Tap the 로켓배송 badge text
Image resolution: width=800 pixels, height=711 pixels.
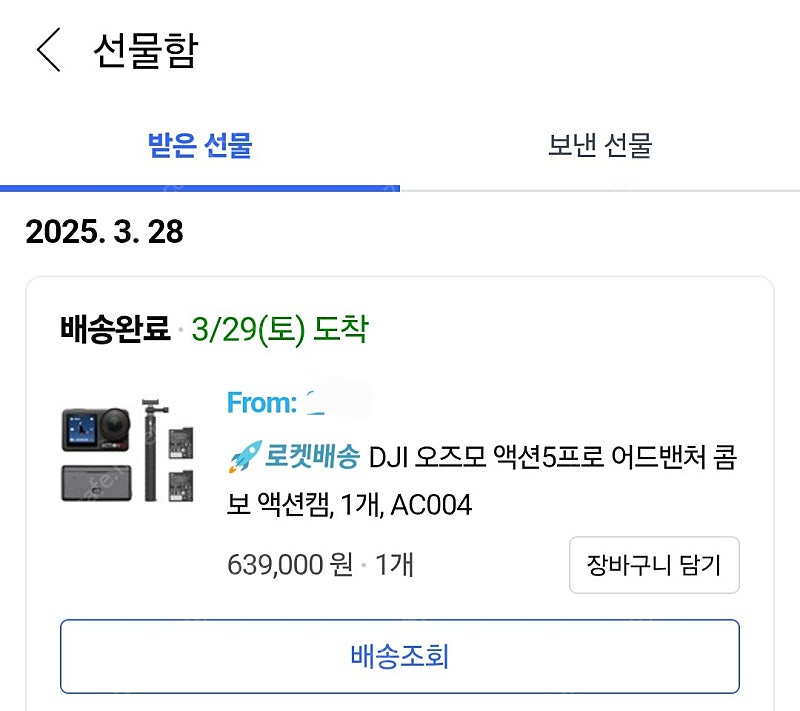[311, 458]
